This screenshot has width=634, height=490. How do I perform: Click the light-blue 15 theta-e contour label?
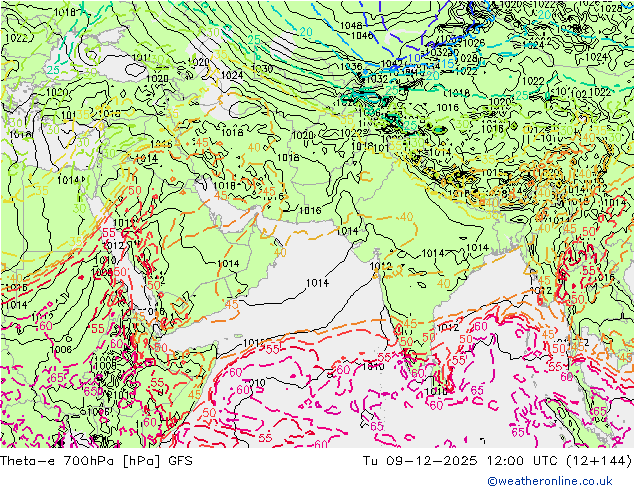coord(448,63)
